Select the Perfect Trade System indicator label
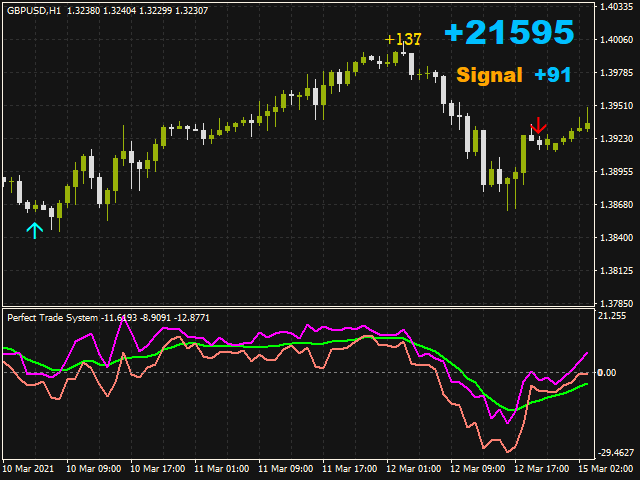The width and height of the screenshot is (640, 480). click(x=53, y=318)
